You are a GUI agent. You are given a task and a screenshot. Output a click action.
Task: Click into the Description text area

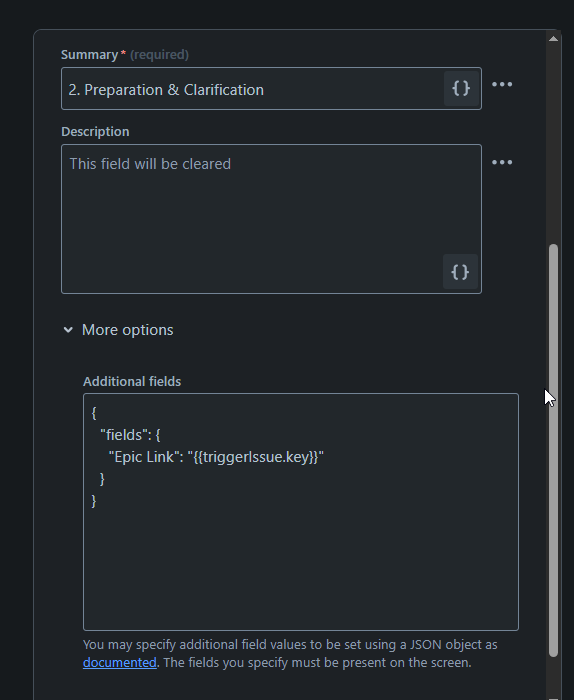tap(271, 219)
